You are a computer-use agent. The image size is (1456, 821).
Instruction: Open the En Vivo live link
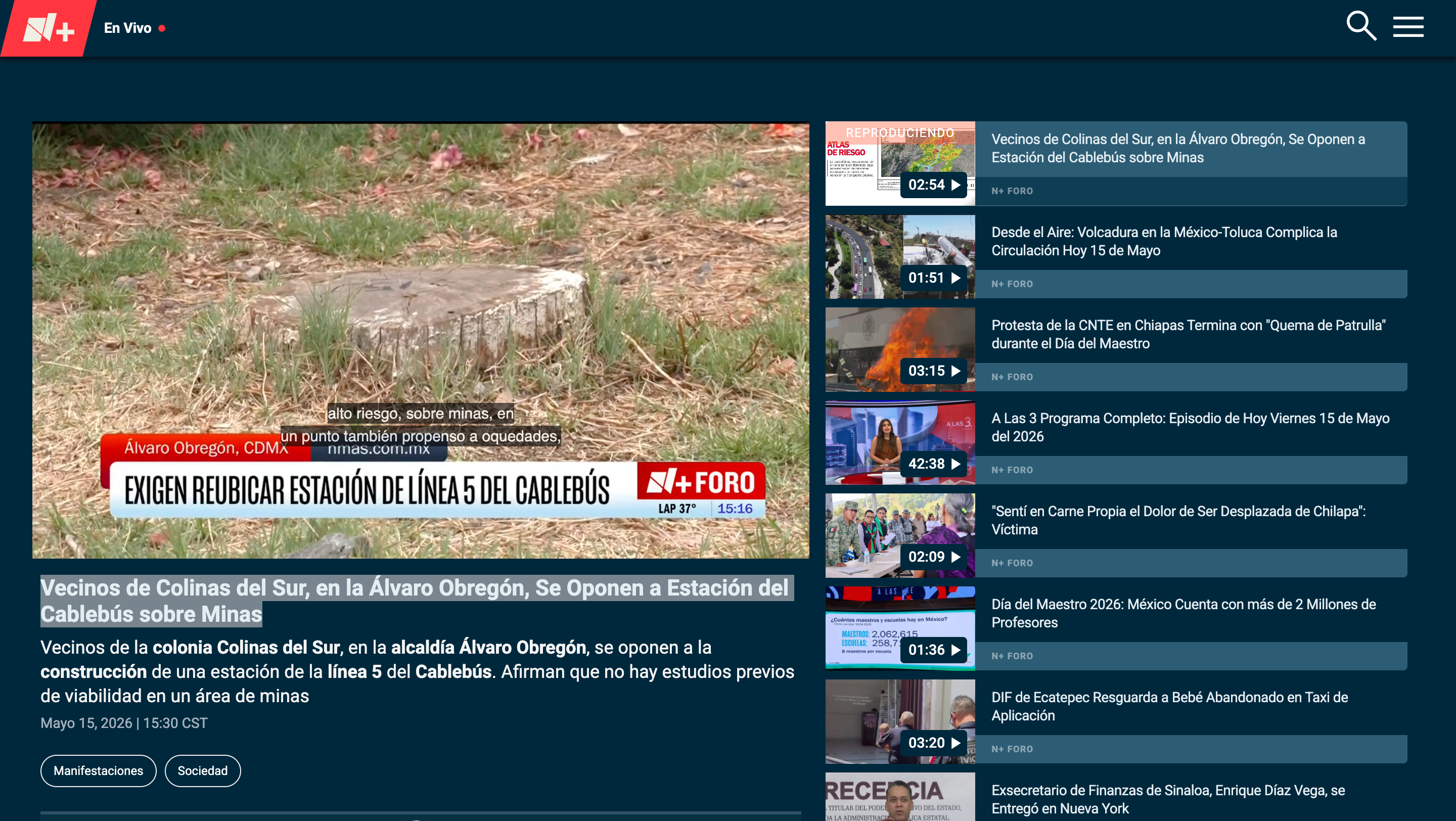134,28
